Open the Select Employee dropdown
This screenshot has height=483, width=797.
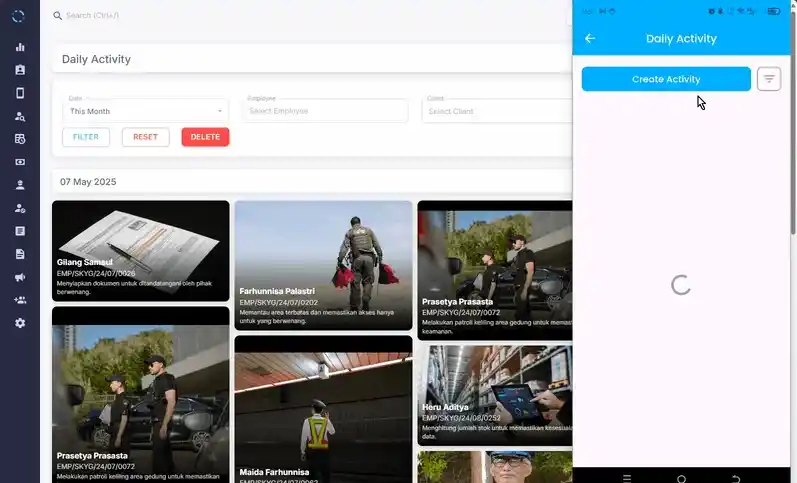click(x=325, y=111)
